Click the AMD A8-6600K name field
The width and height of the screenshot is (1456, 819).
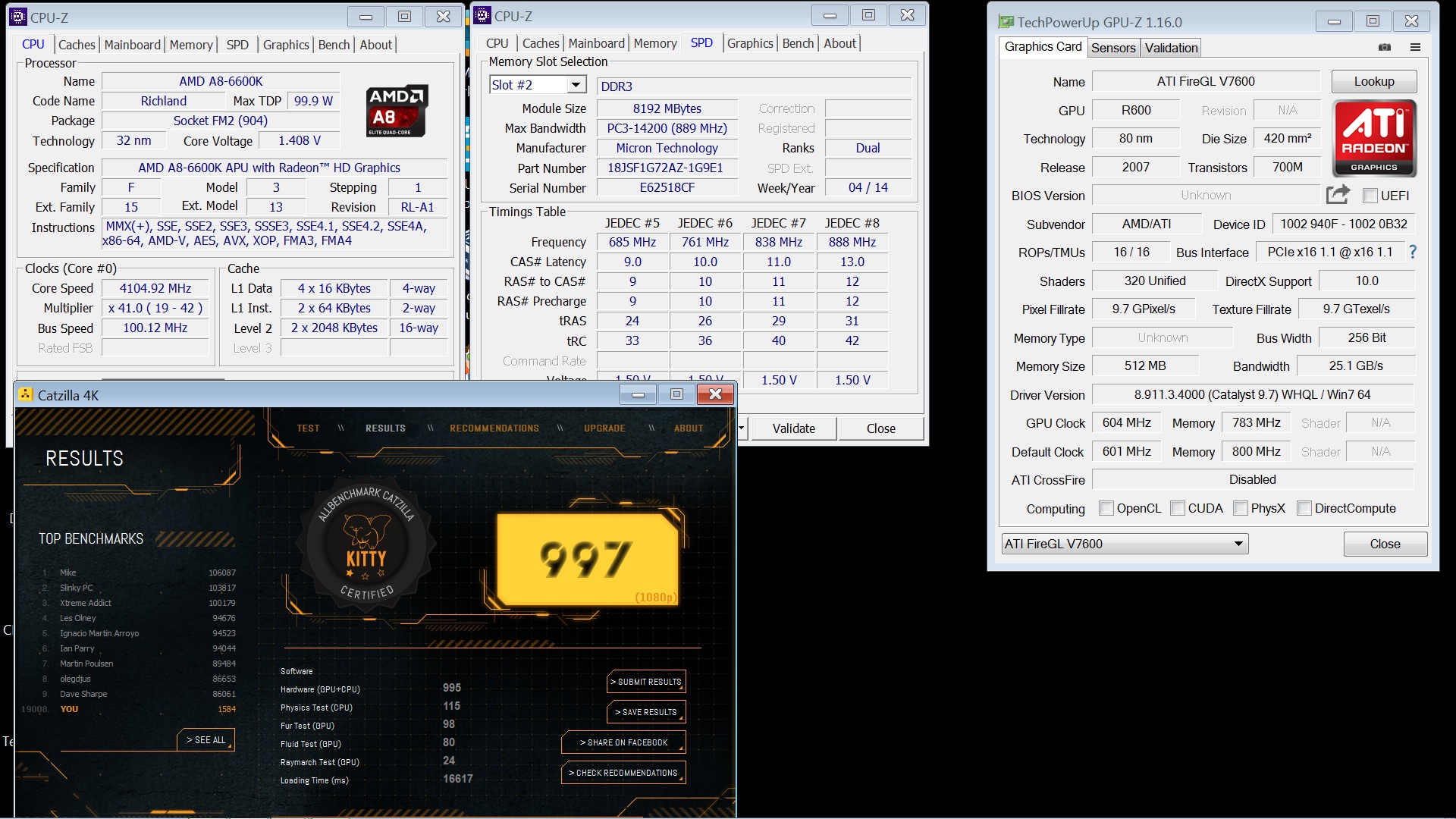click(221, 81)
